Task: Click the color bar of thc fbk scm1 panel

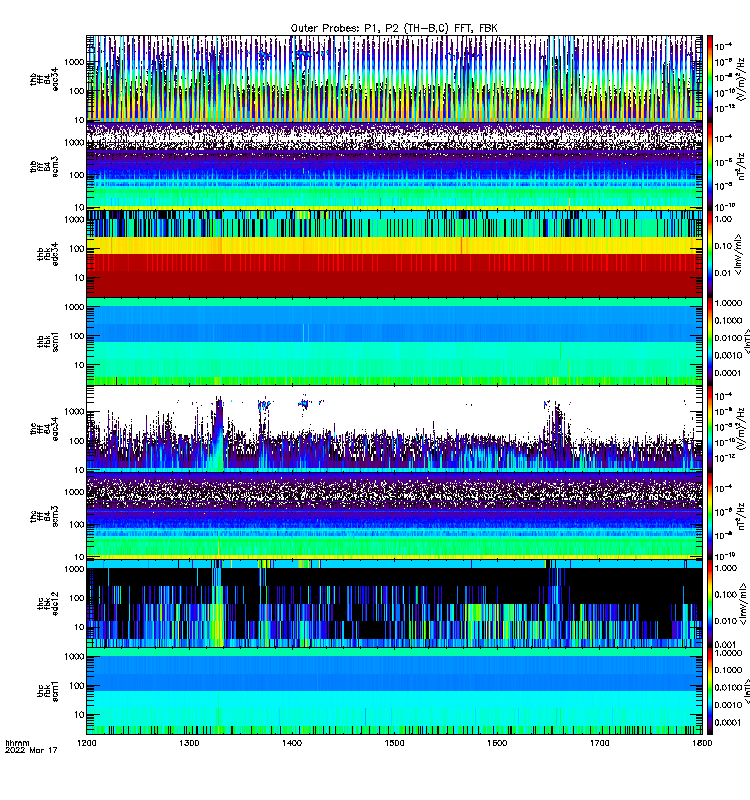Action: (709, 691)
